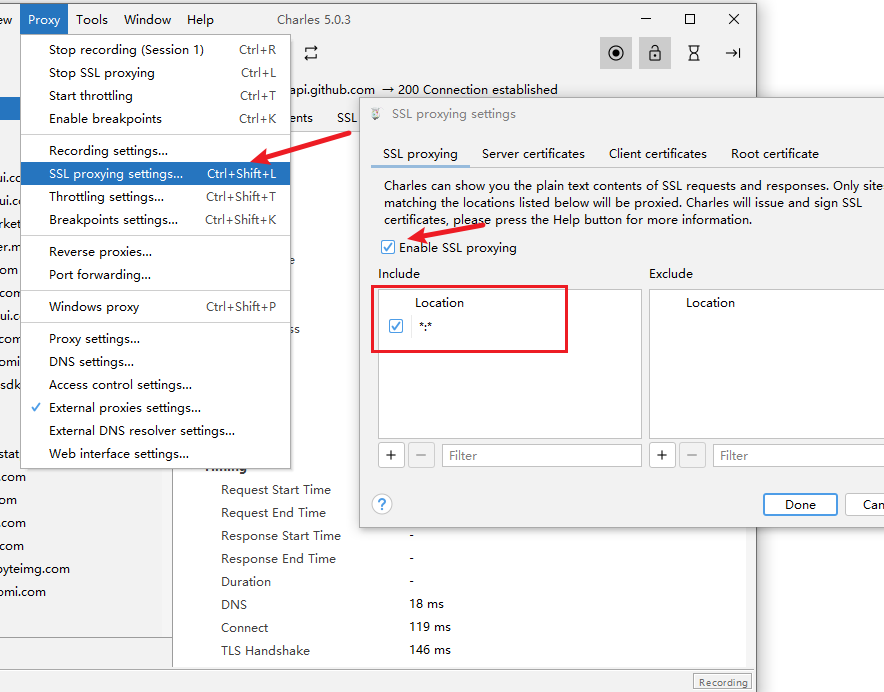Viewport: 884px width, 692px height.
Task: Toggle the record button in Charles toolbar
Action: point(616,53)
